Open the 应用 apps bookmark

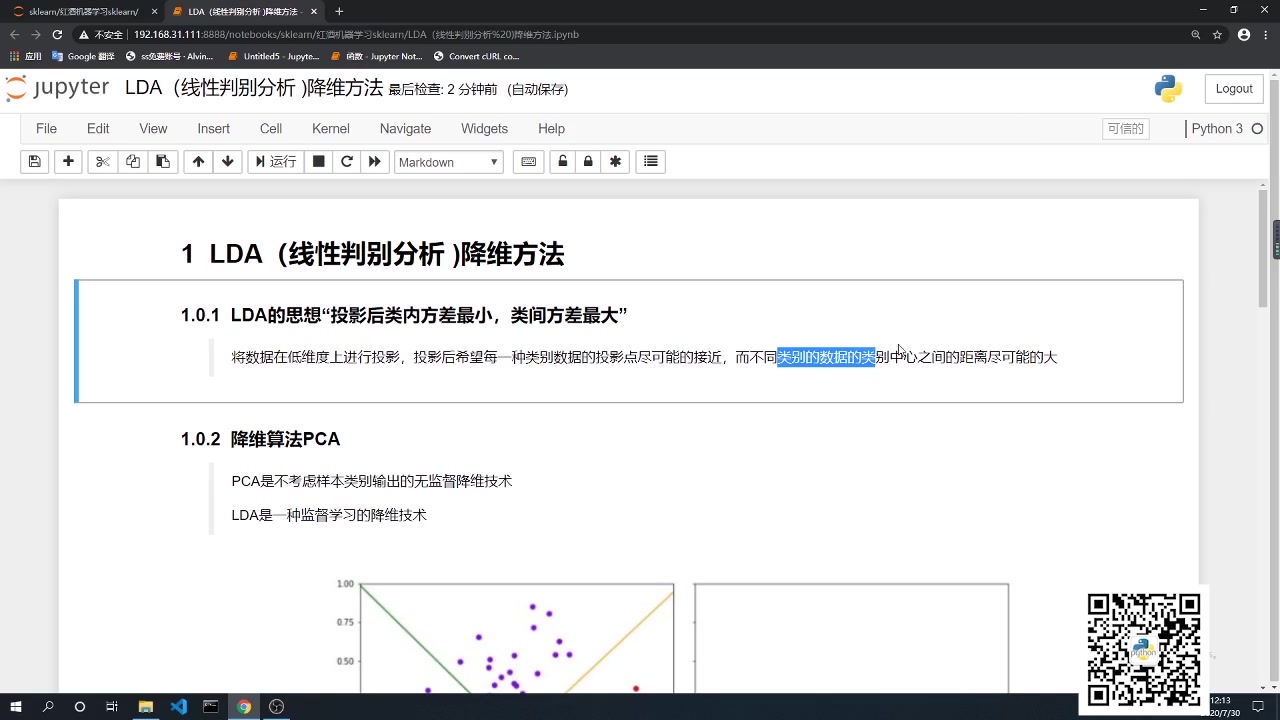click(26, 56)
